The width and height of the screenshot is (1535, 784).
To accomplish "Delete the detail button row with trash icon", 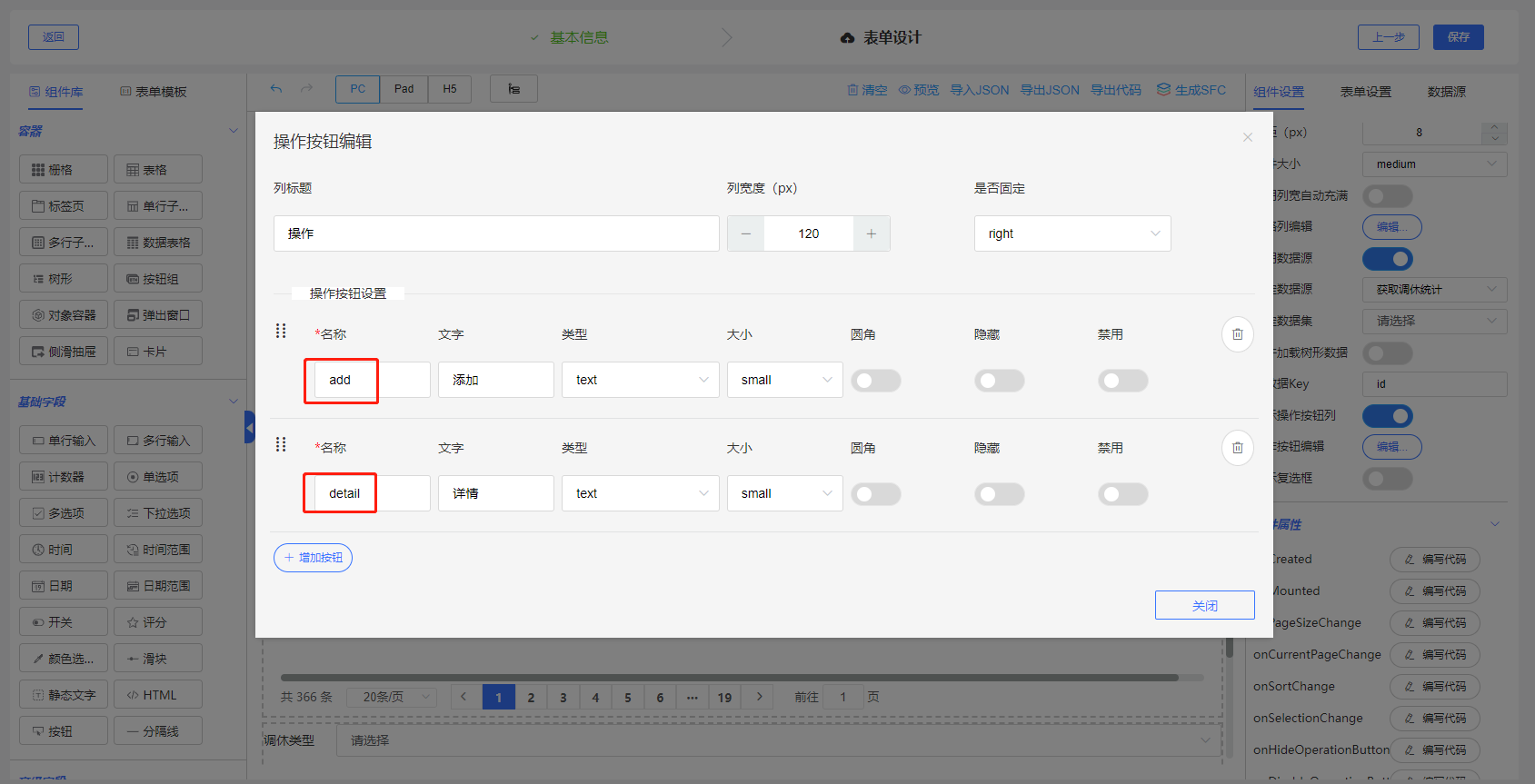I will [1237, 448].
